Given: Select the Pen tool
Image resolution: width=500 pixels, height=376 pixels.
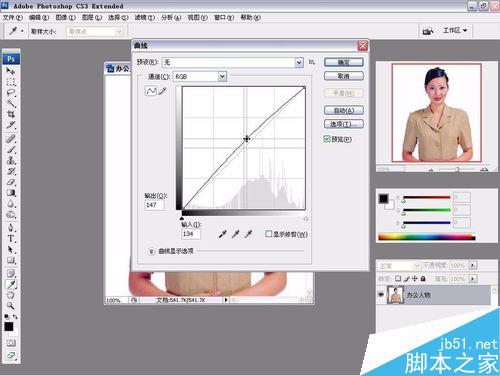Looking at the screenshot, I should point(11,228).
